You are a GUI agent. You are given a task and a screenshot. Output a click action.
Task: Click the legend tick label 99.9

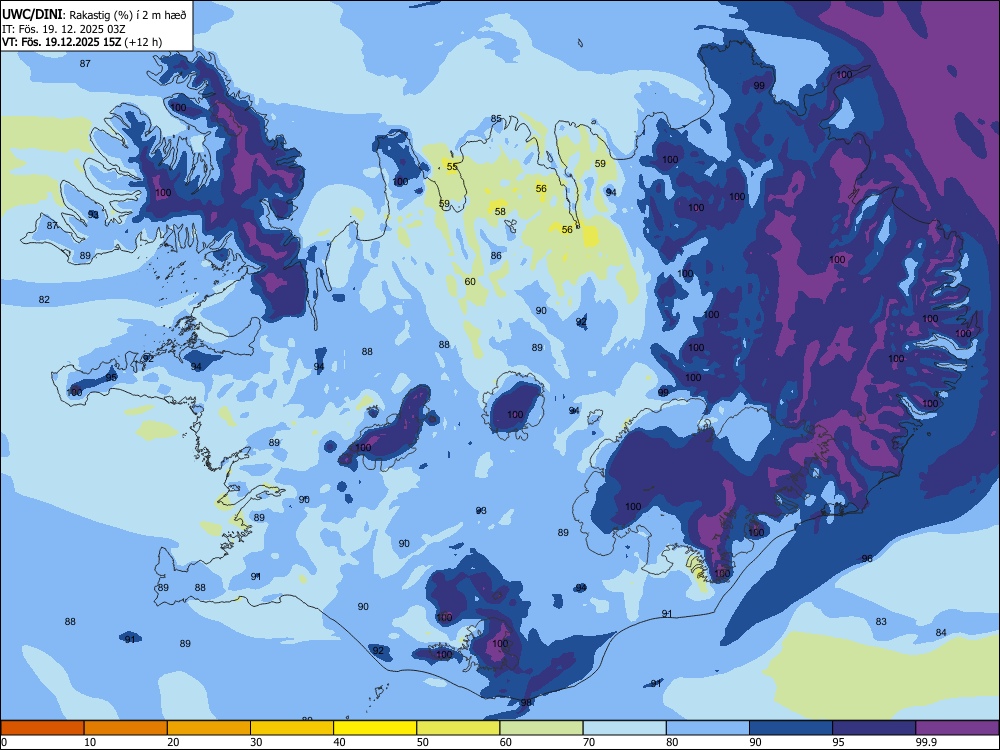click(x=926, y=742)
